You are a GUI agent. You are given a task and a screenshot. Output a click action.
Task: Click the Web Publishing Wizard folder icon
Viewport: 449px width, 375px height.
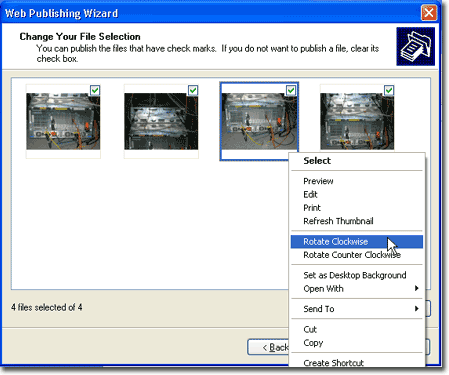point(415,46)
